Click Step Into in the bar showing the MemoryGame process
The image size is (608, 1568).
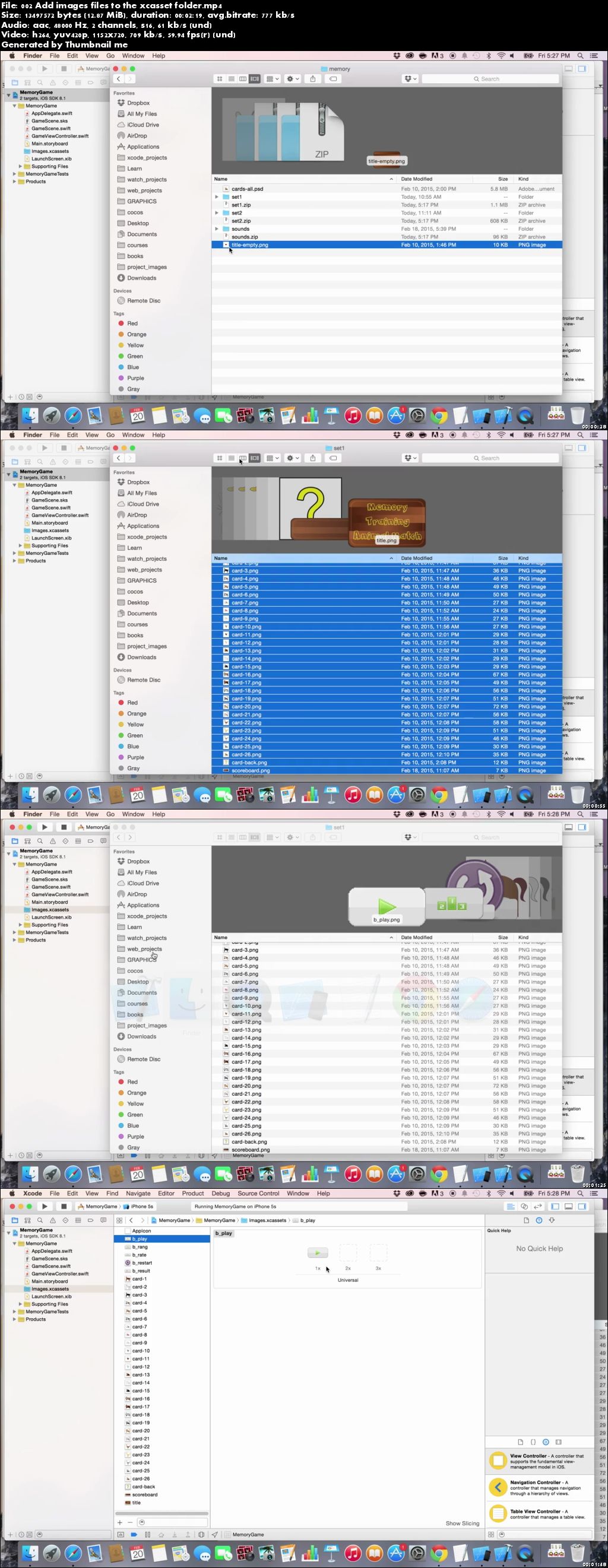click(x=174, y=1535)
